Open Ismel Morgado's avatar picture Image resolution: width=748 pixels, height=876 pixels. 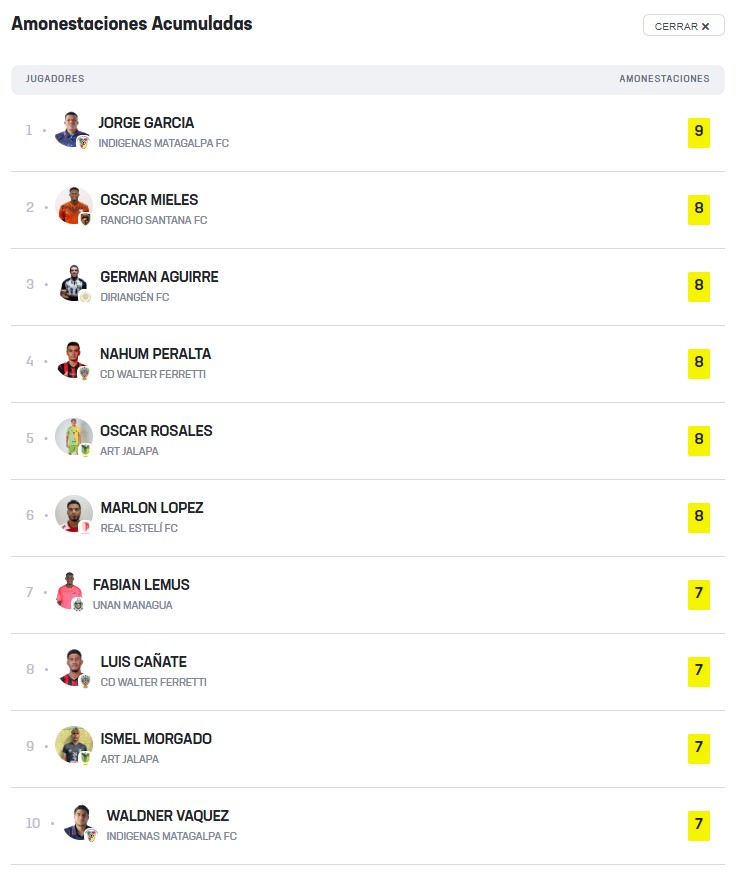tap(74, 746)
